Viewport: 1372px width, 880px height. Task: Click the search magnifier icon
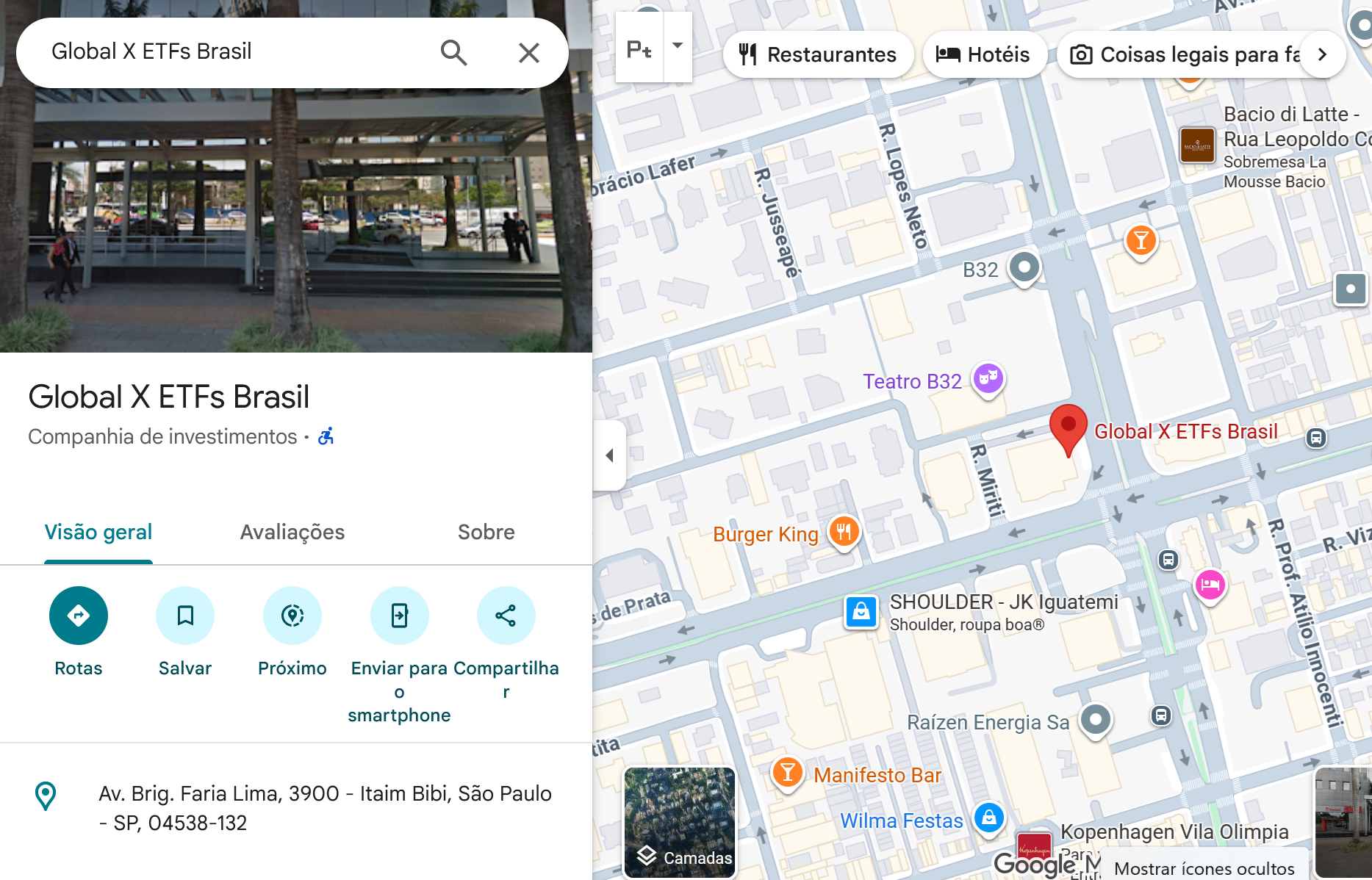pos(453,53)
